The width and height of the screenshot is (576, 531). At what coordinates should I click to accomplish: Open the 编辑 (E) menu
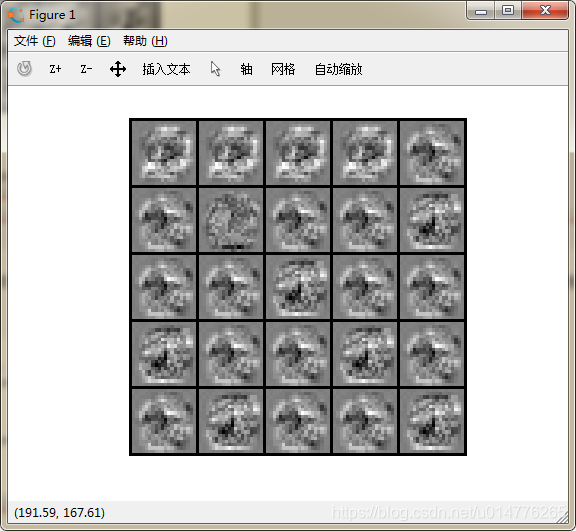pos(89,41)
